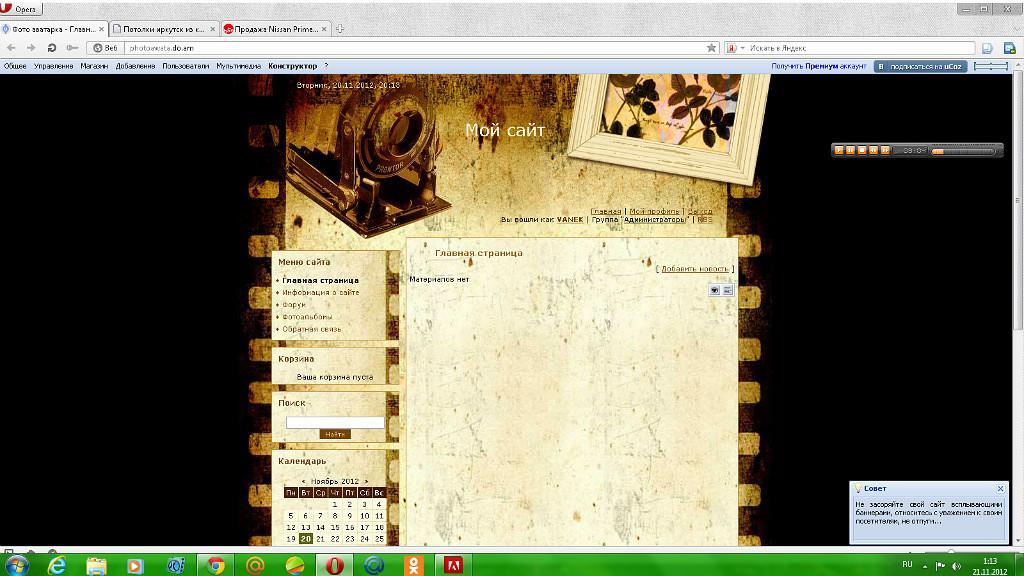Go to previous month in calendar
1024x576 pixels.
point(304,481)
